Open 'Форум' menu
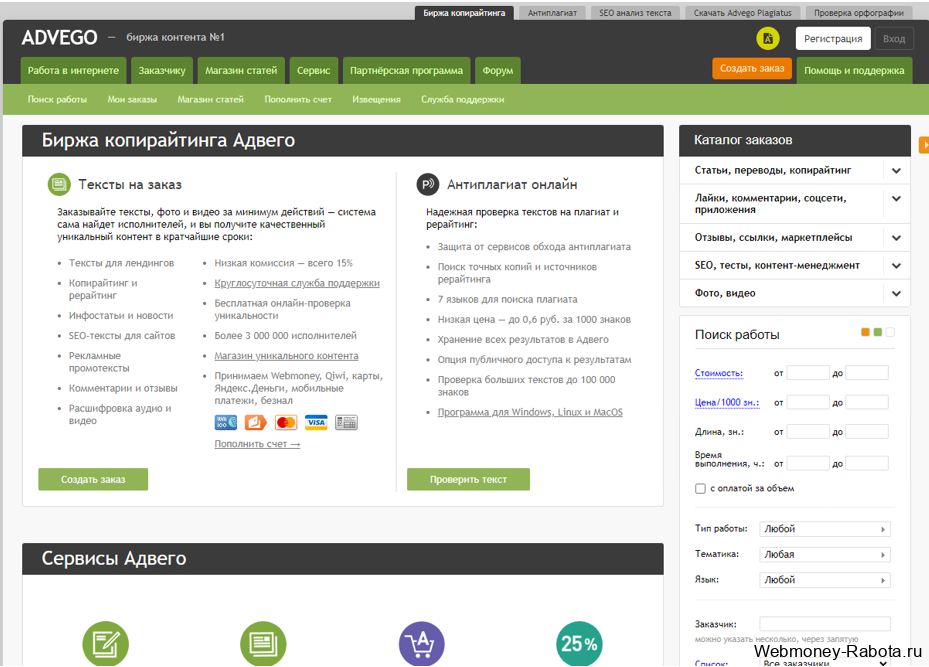Image resolution: width=929 pixels, height=667 pixels. (498, 70)
